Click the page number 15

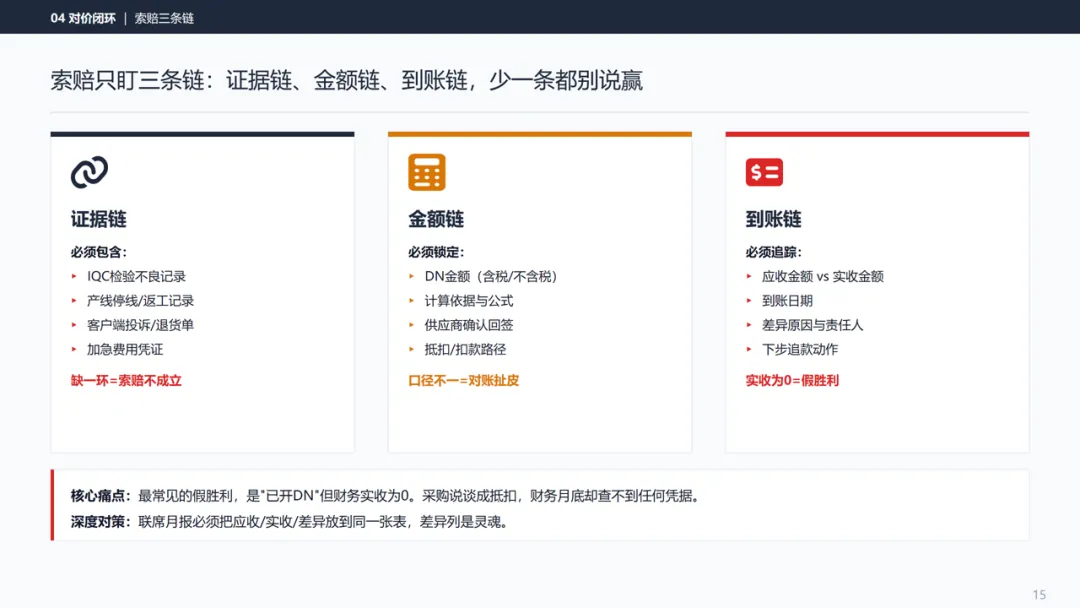tap(1039, 595)
